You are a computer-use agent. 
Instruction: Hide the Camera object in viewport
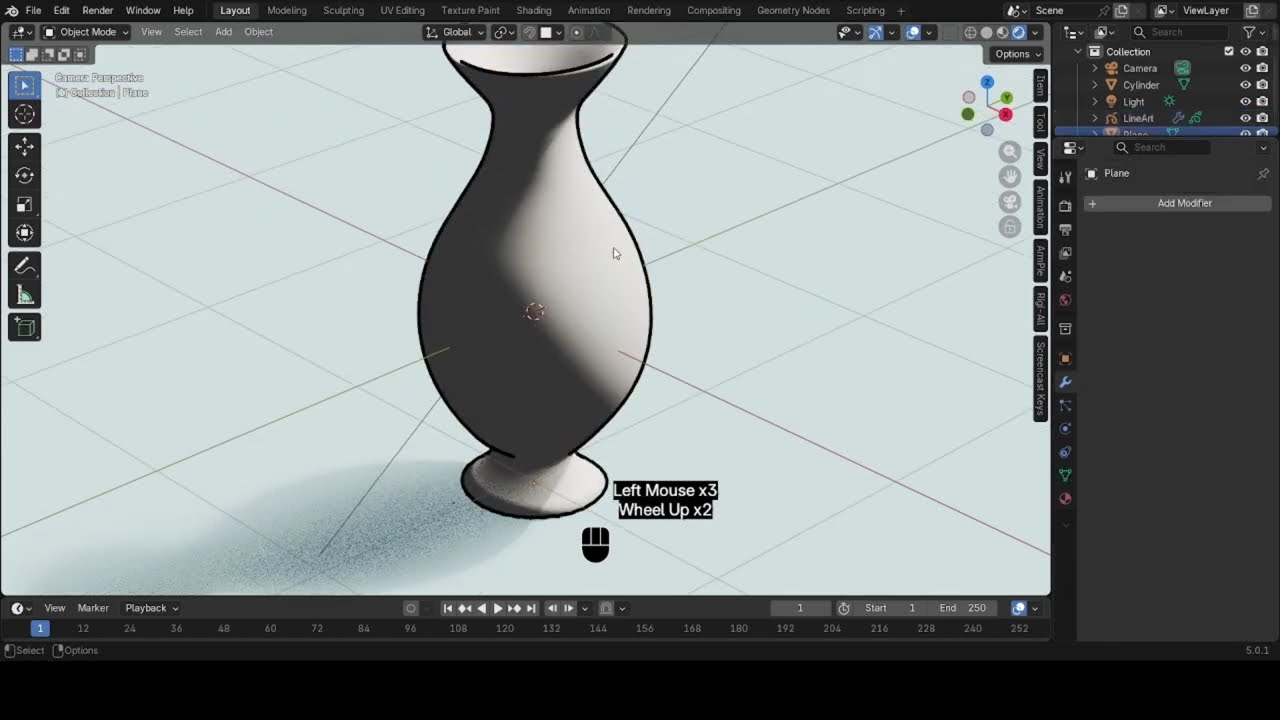click(1246, 68)
